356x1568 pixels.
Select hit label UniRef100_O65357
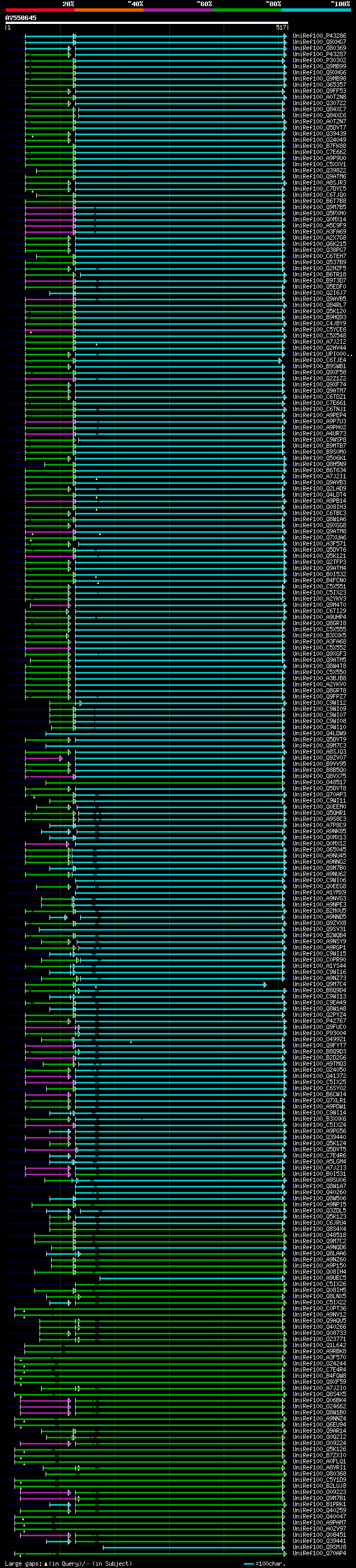[x=319, y=85]
